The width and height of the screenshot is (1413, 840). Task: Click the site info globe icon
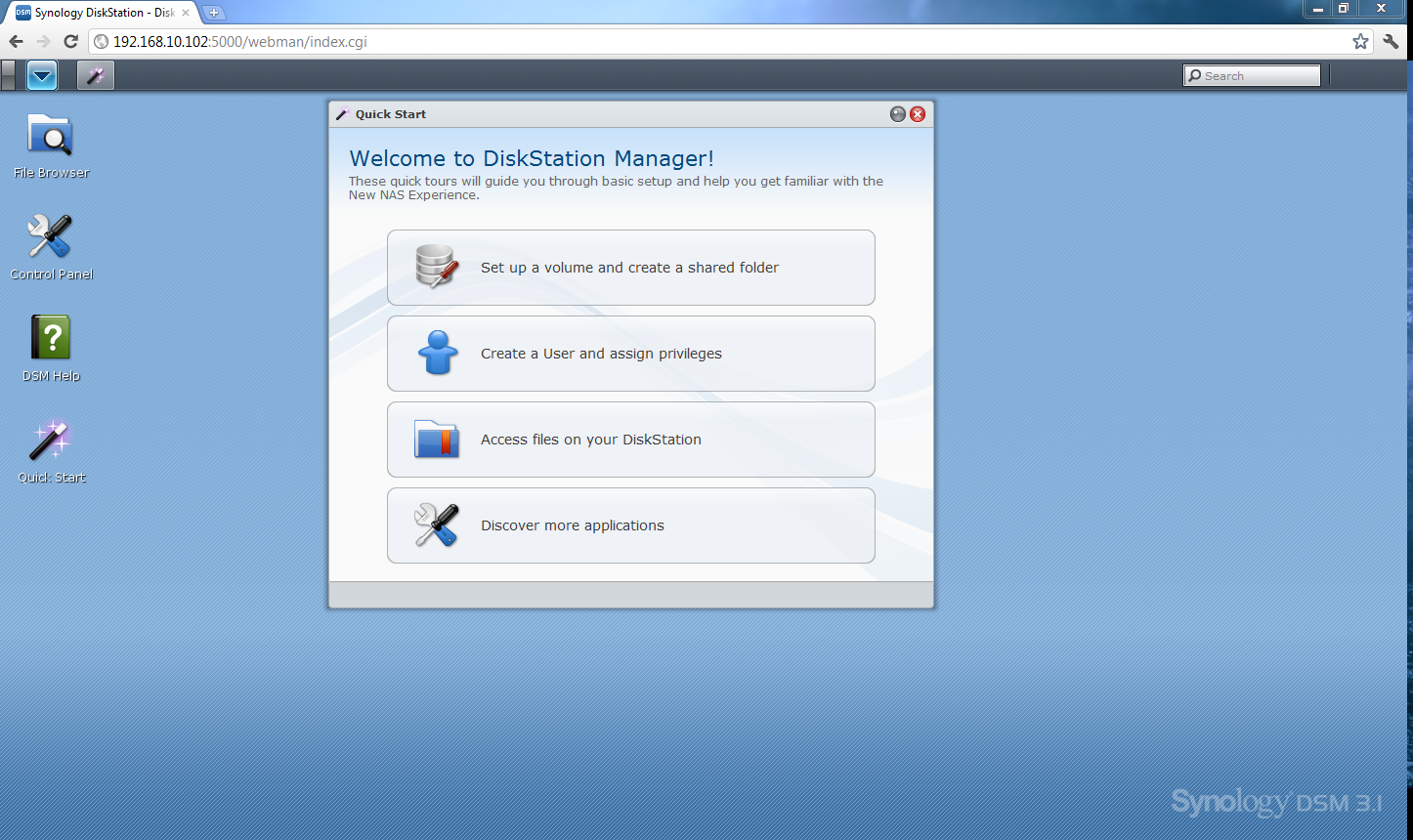[x=101, y=42]
